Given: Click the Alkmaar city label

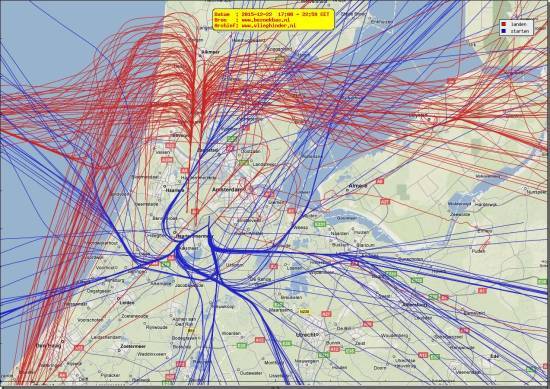Looking at the screenshot, I should pyautogui.click(x=210, y=52).
